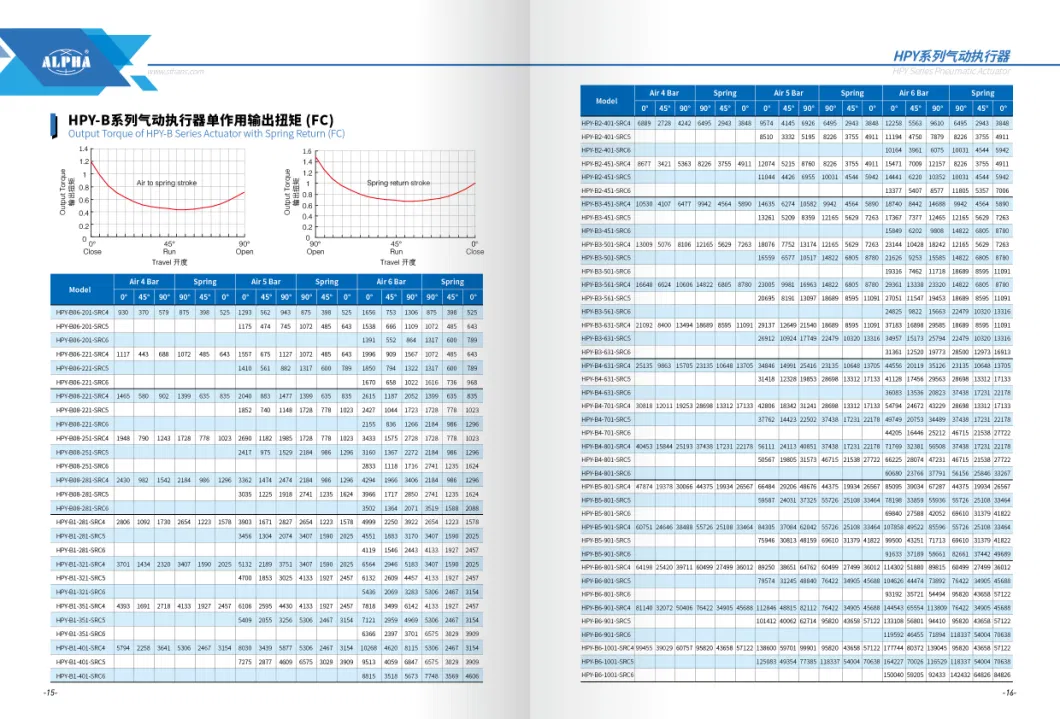Pick the 'HPY-B6-1001-SRC5' model name

(x=607, y=662)
